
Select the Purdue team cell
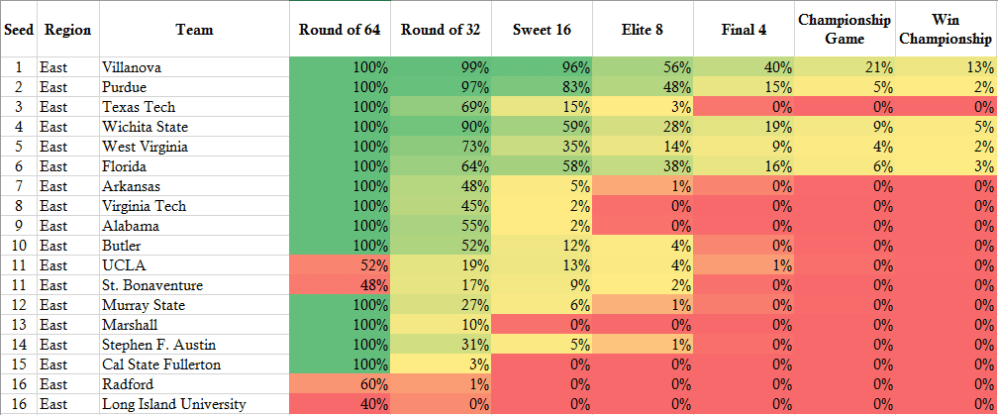(x=193, y=87)
